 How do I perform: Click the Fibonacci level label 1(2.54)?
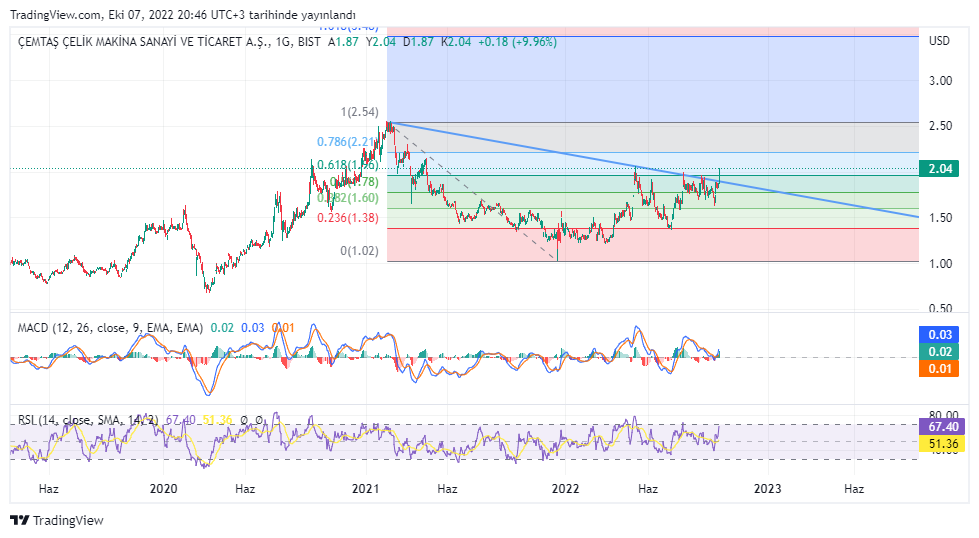tap(360, 112)
